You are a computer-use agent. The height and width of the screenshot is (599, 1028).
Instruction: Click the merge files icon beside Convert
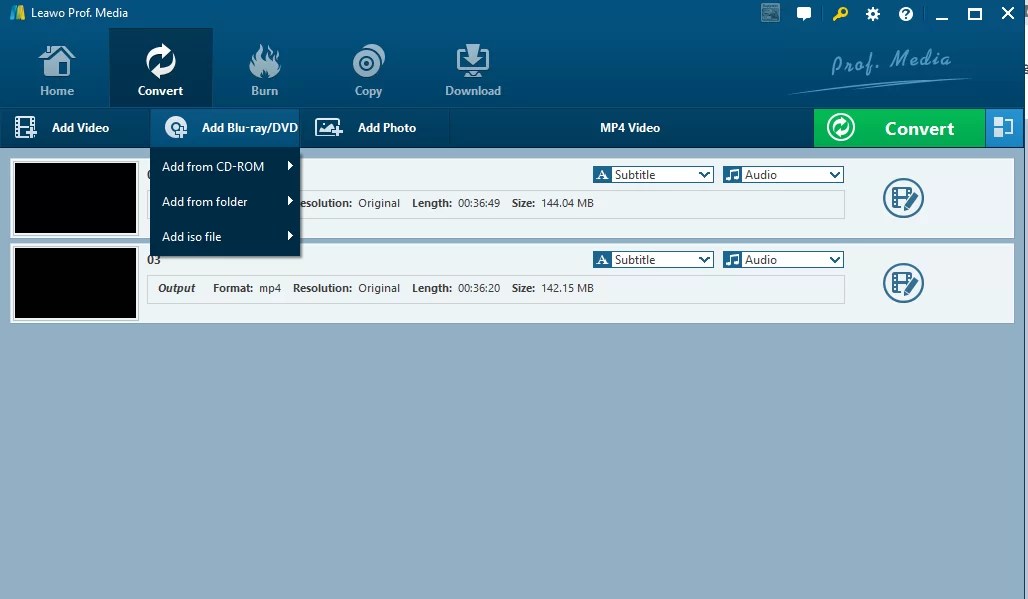click(1004, 127)
